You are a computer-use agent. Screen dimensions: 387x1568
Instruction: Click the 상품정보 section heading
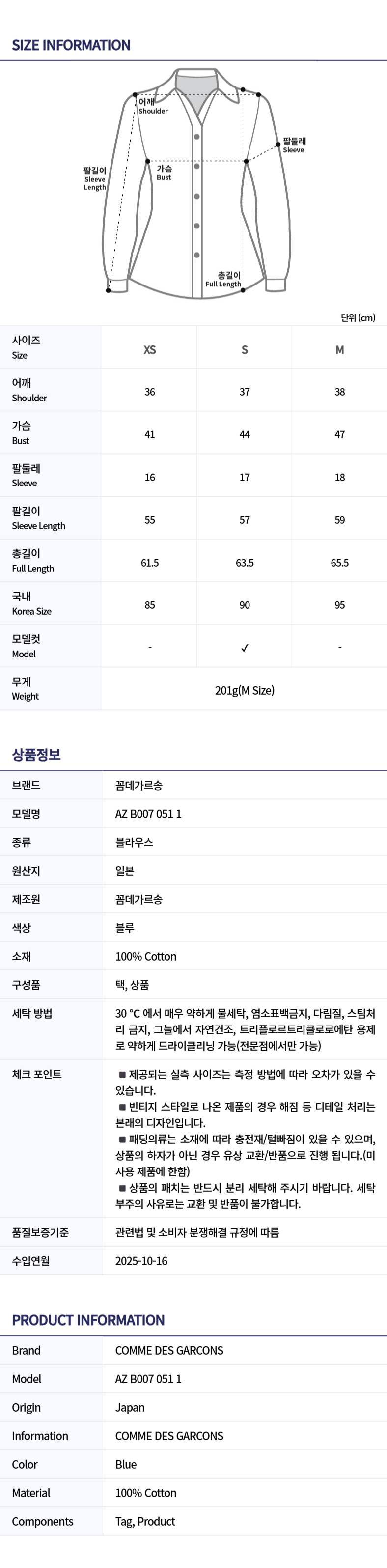coord(36,755)
